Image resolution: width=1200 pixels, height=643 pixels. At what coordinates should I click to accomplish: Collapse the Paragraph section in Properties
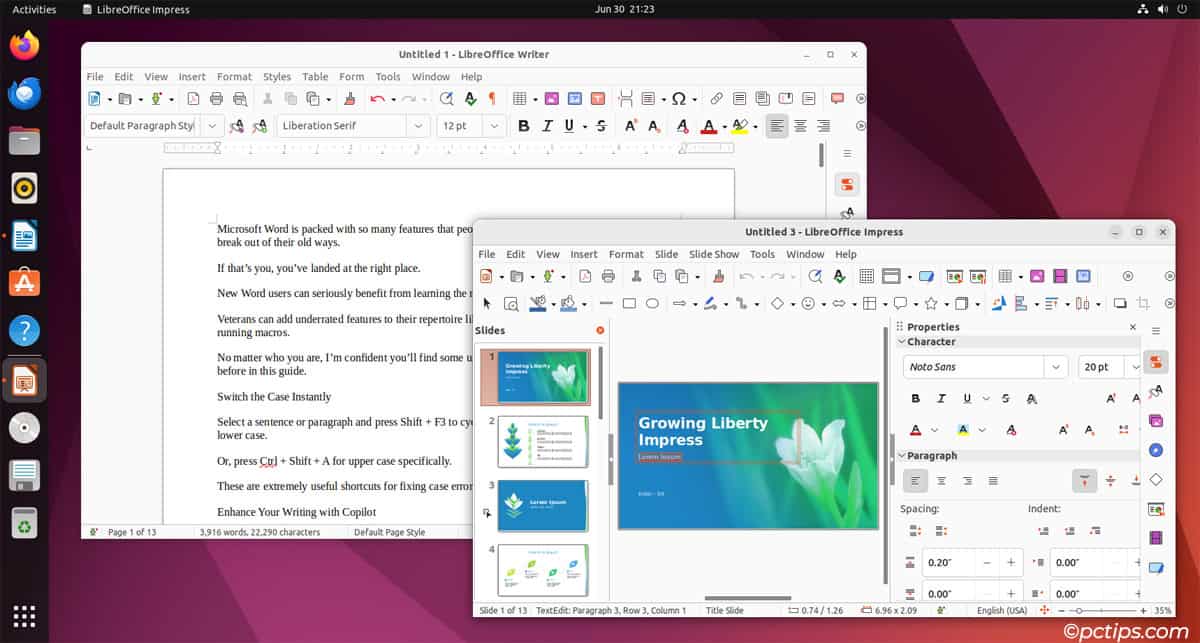(x=901, y=455)
